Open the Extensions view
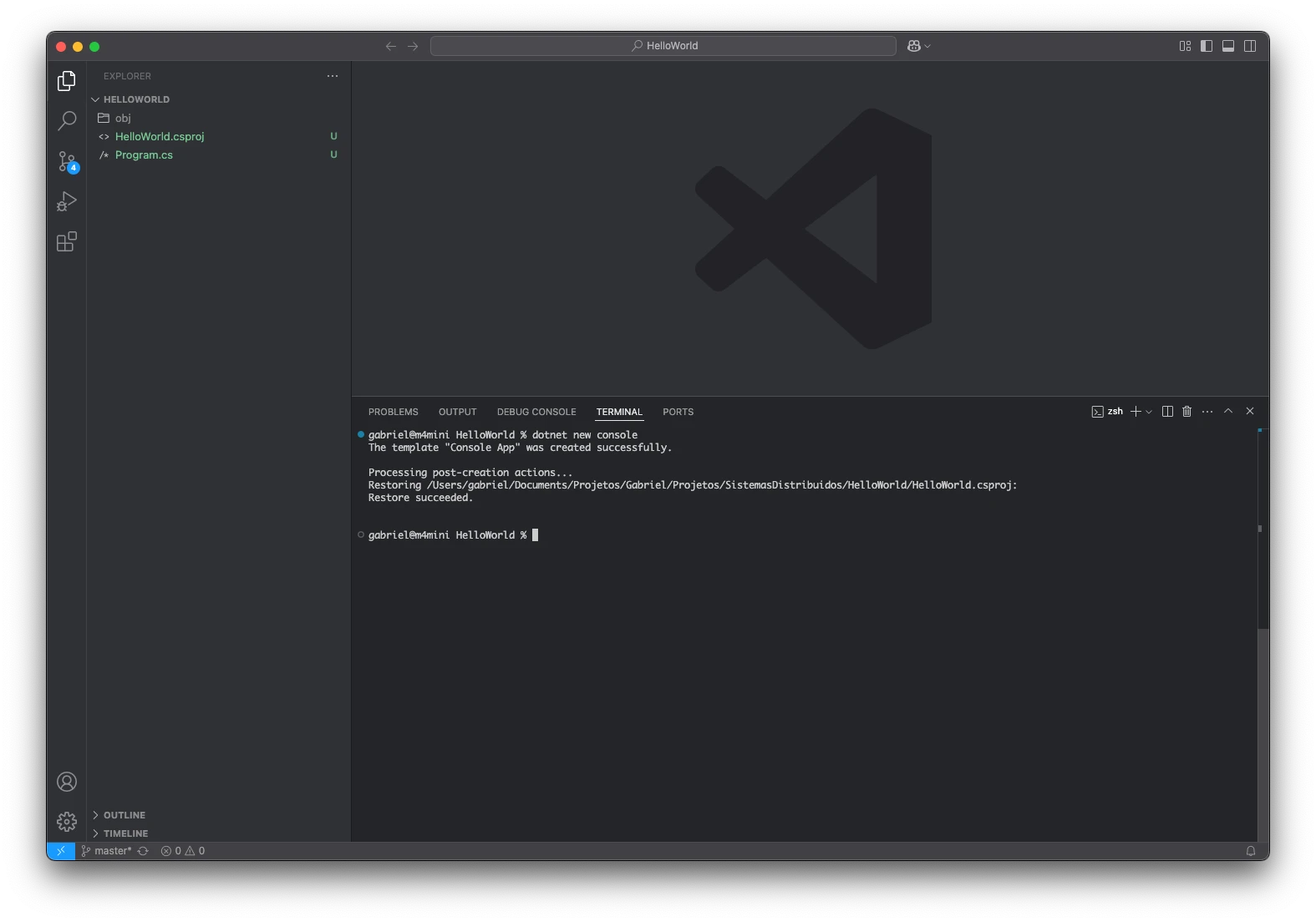This screenshot has height=922, width=1316. (67, 242)
